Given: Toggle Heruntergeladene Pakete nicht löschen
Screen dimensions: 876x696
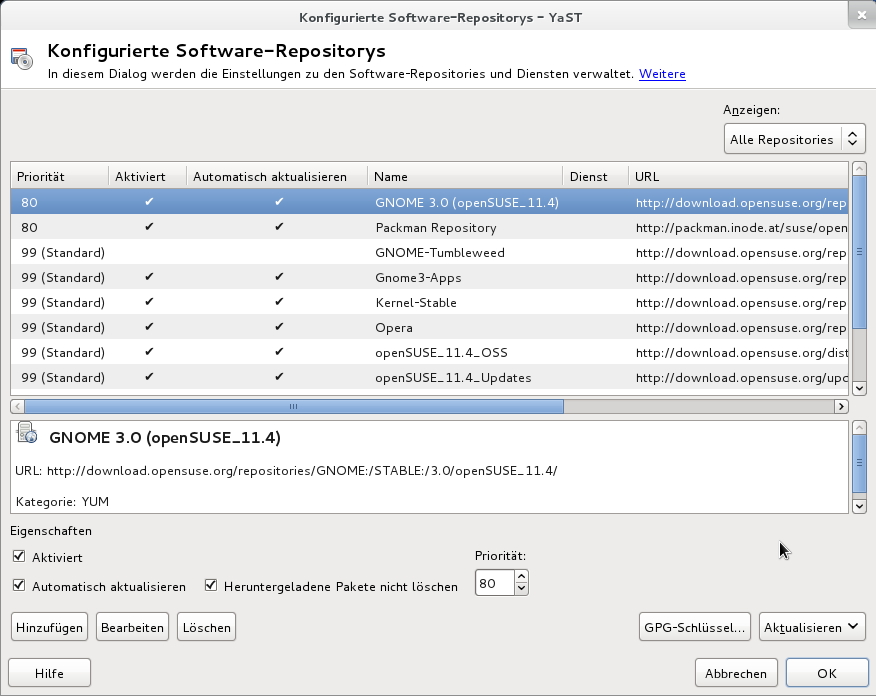Looking at the screenshot, I should 210,585.
